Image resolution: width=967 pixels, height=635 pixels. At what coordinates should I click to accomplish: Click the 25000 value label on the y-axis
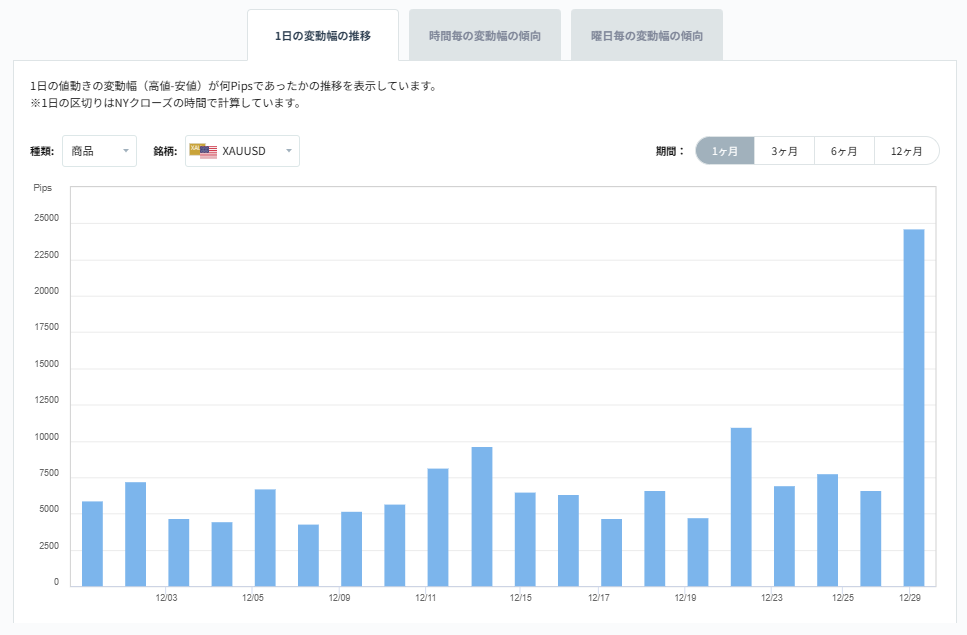[x=48, y=217]
